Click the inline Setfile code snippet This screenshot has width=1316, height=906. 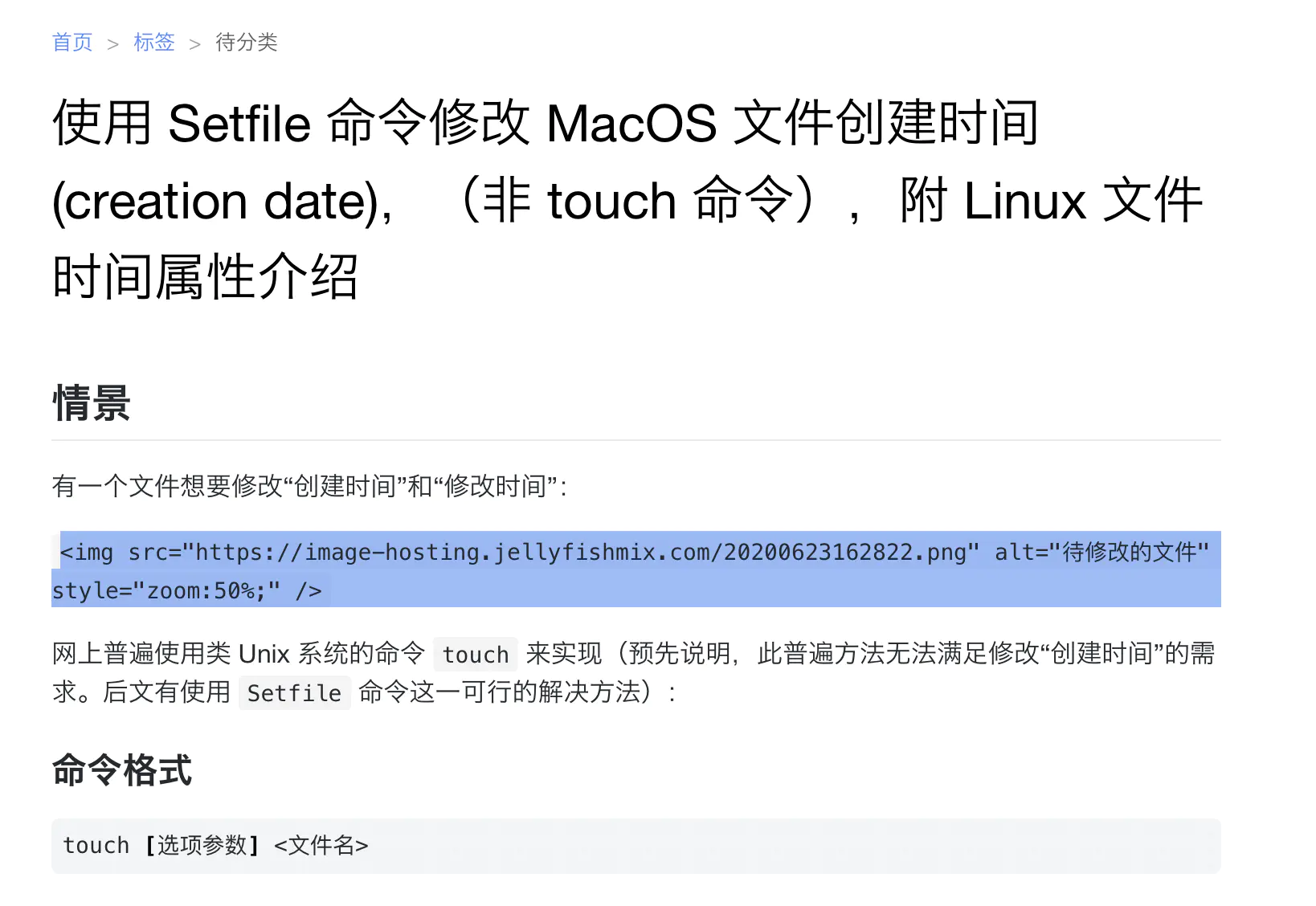tap(294, 692)
